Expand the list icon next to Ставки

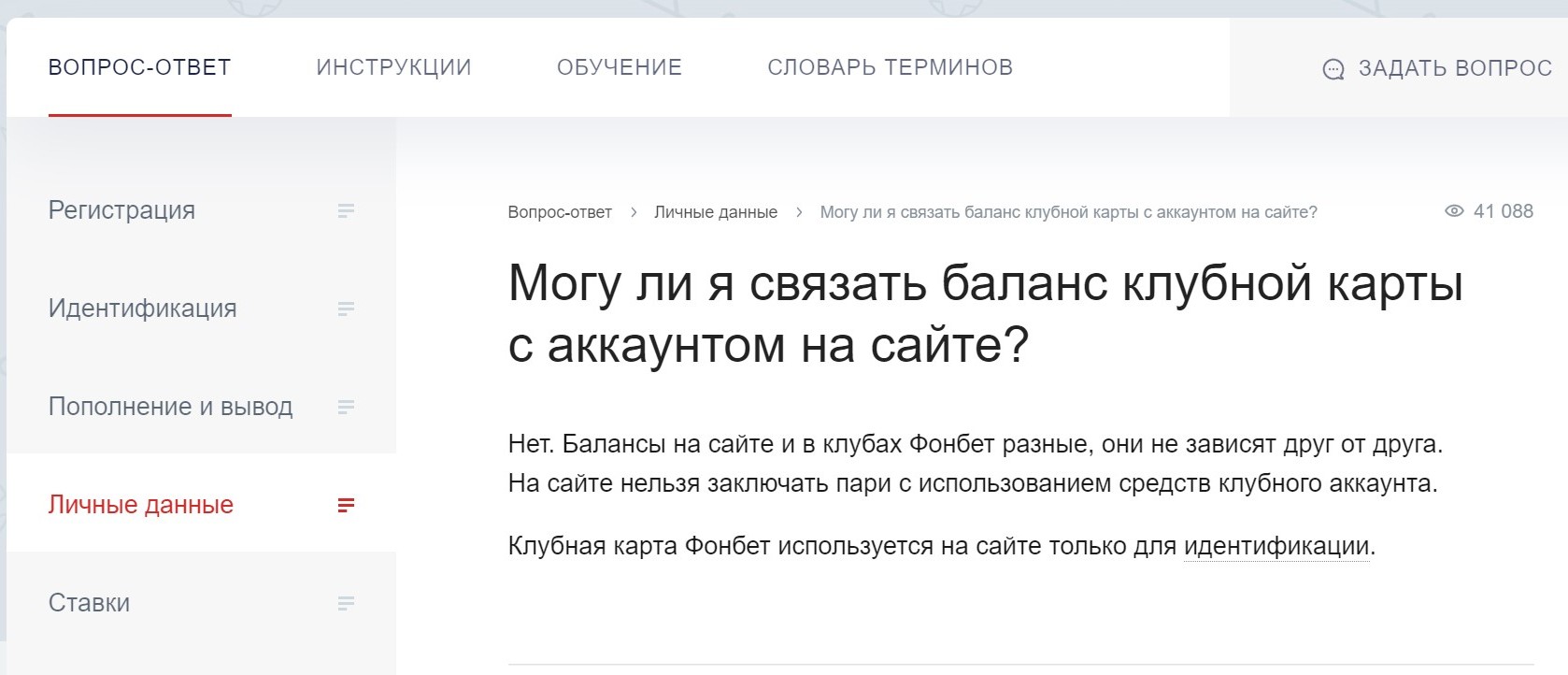[x=346, y=604]
